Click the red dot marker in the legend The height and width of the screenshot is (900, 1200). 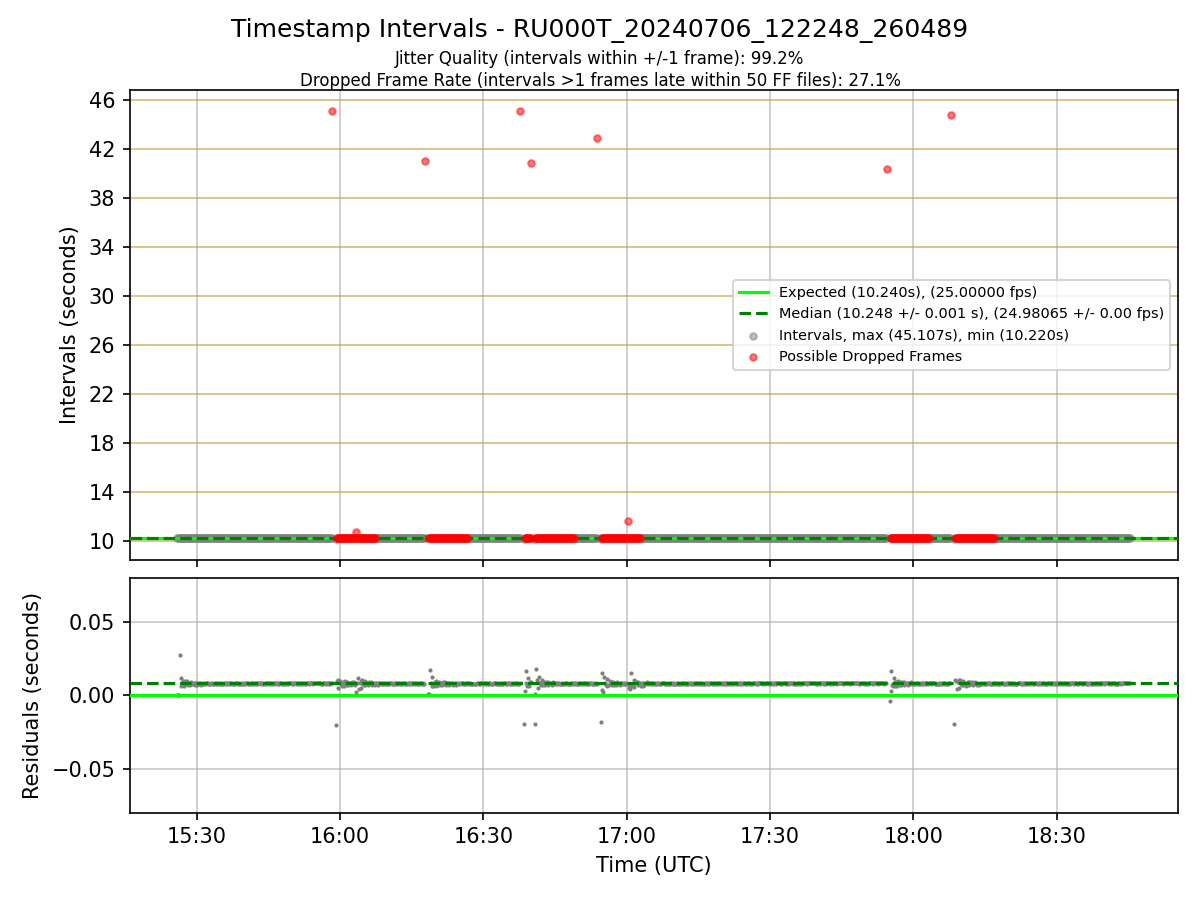[x=753, y=356]
